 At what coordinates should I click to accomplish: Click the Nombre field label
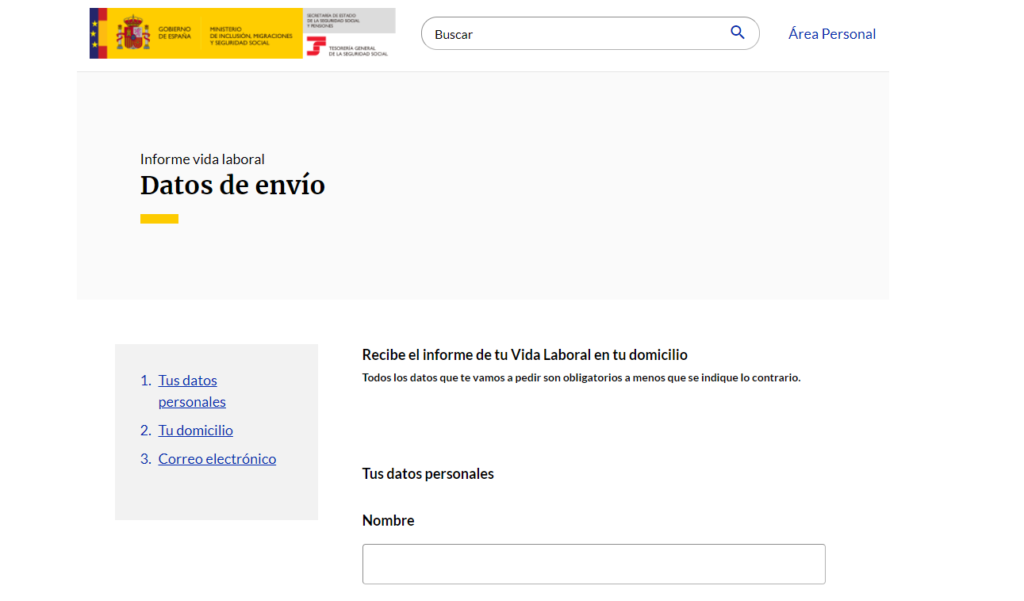[x=388, y=520]
